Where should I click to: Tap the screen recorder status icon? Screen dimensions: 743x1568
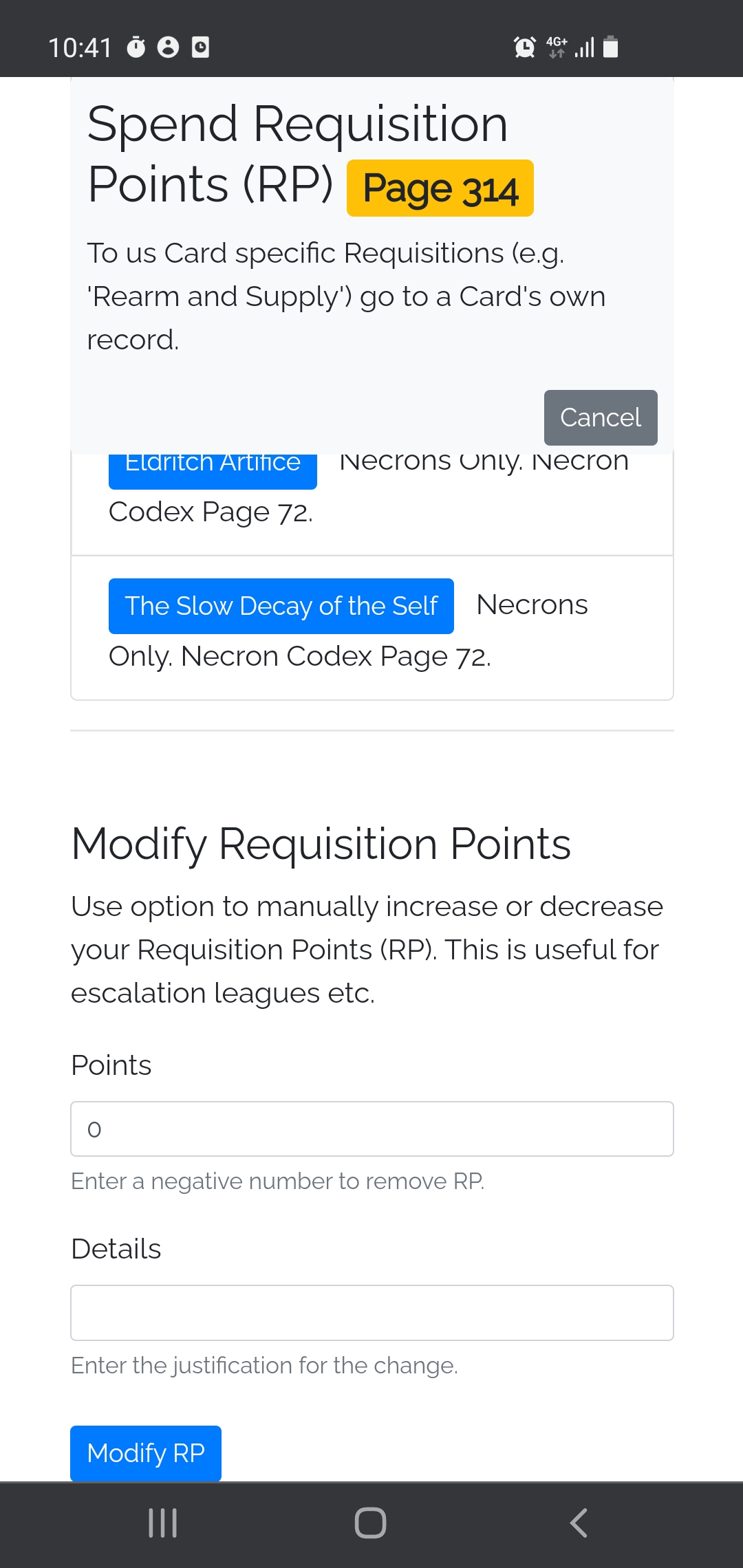(x=200, y=47)
